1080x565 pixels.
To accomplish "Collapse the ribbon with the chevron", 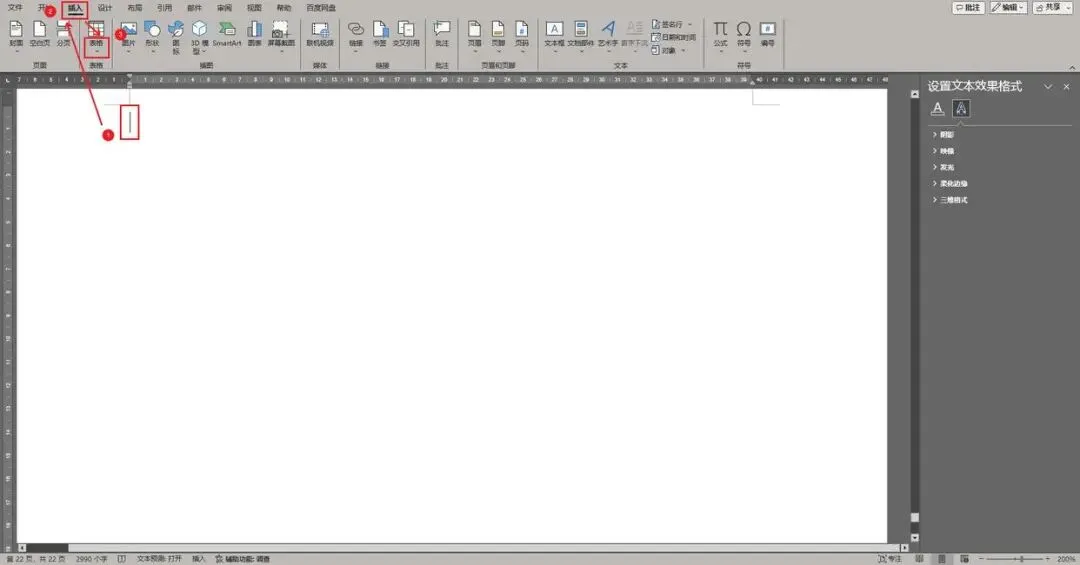I will 1072,67.
